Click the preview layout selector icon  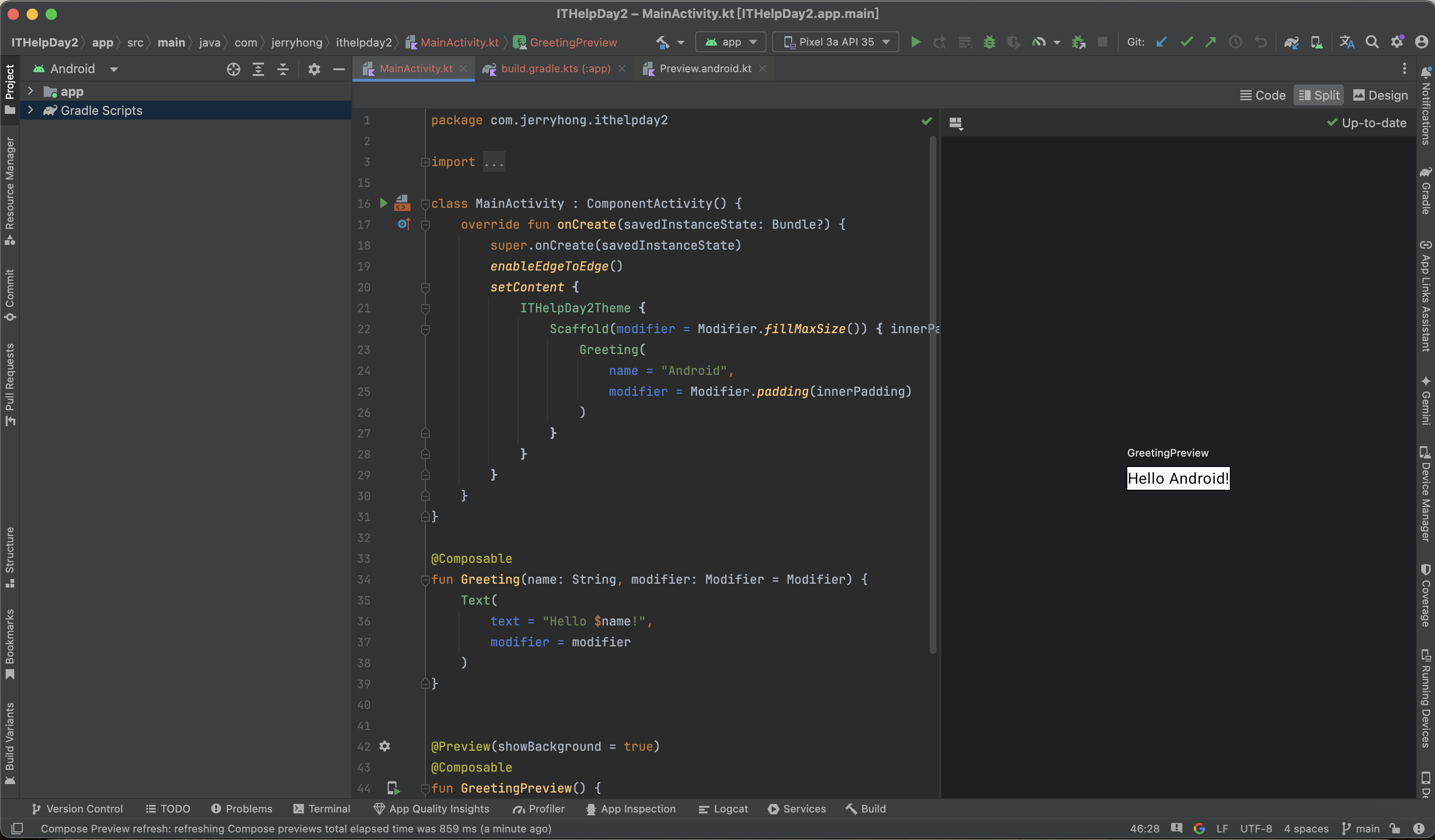pyautogui.click(x=956, y=123)
